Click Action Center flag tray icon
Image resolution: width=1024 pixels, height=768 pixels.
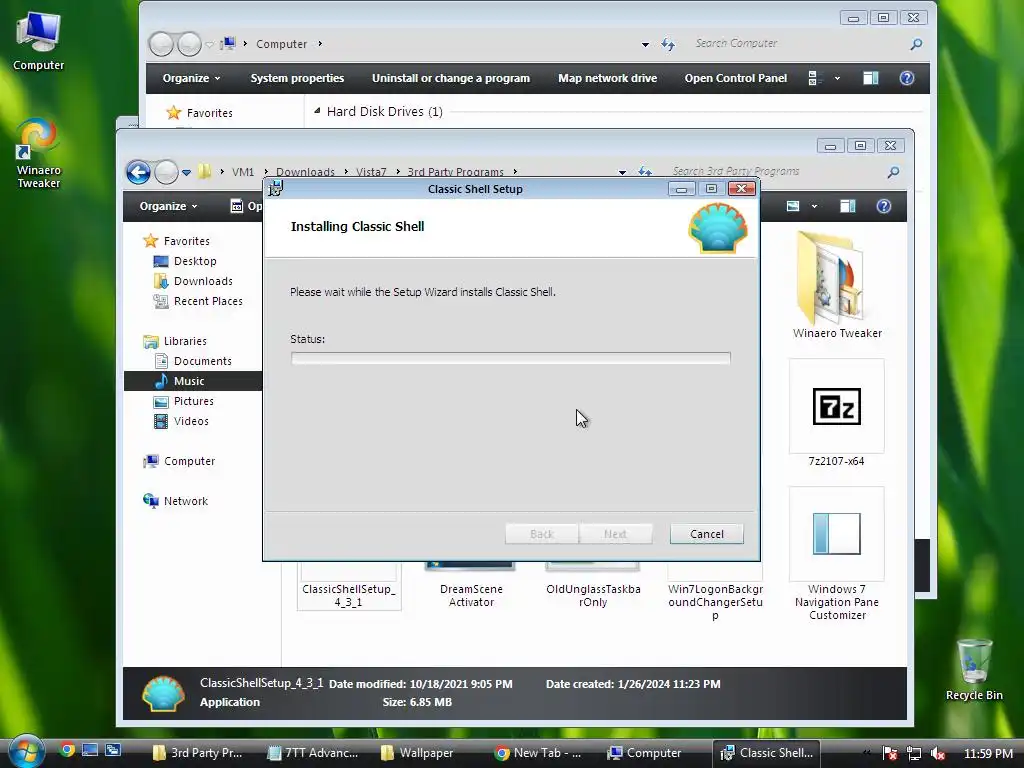(890, 754)
